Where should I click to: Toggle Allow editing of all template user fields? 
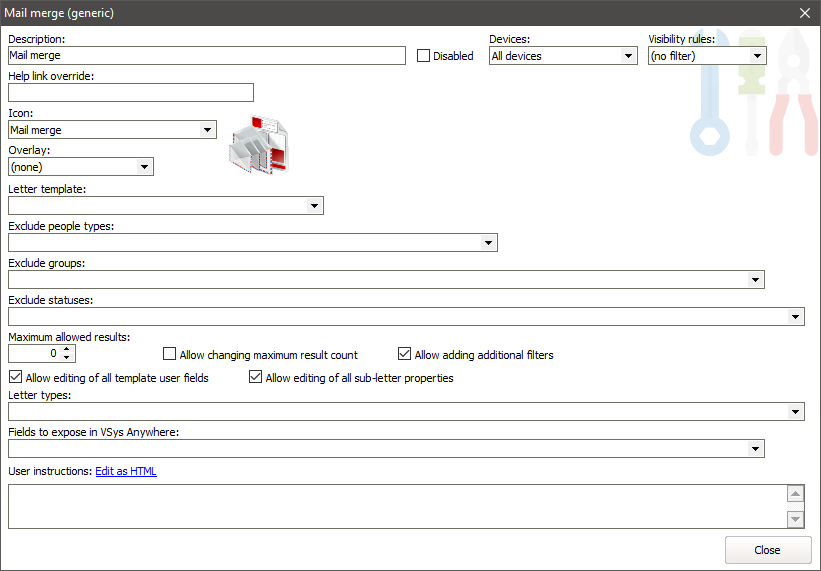(15, 378)
